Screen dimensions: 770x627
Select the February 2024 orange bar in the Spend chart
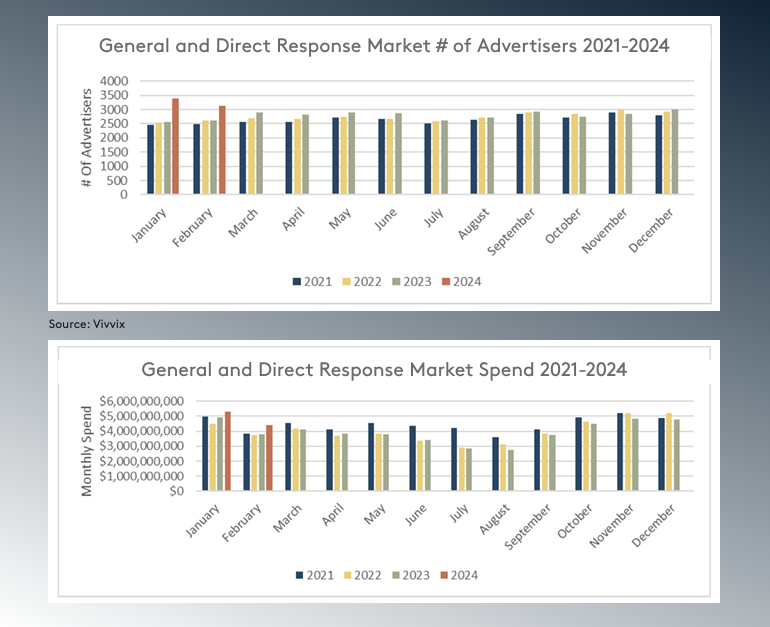pos(269,458)
